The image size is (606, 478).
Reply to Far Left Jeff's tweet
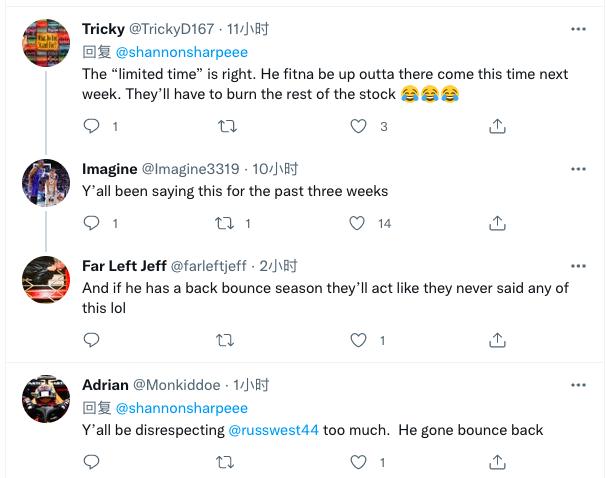click(91, 340)
